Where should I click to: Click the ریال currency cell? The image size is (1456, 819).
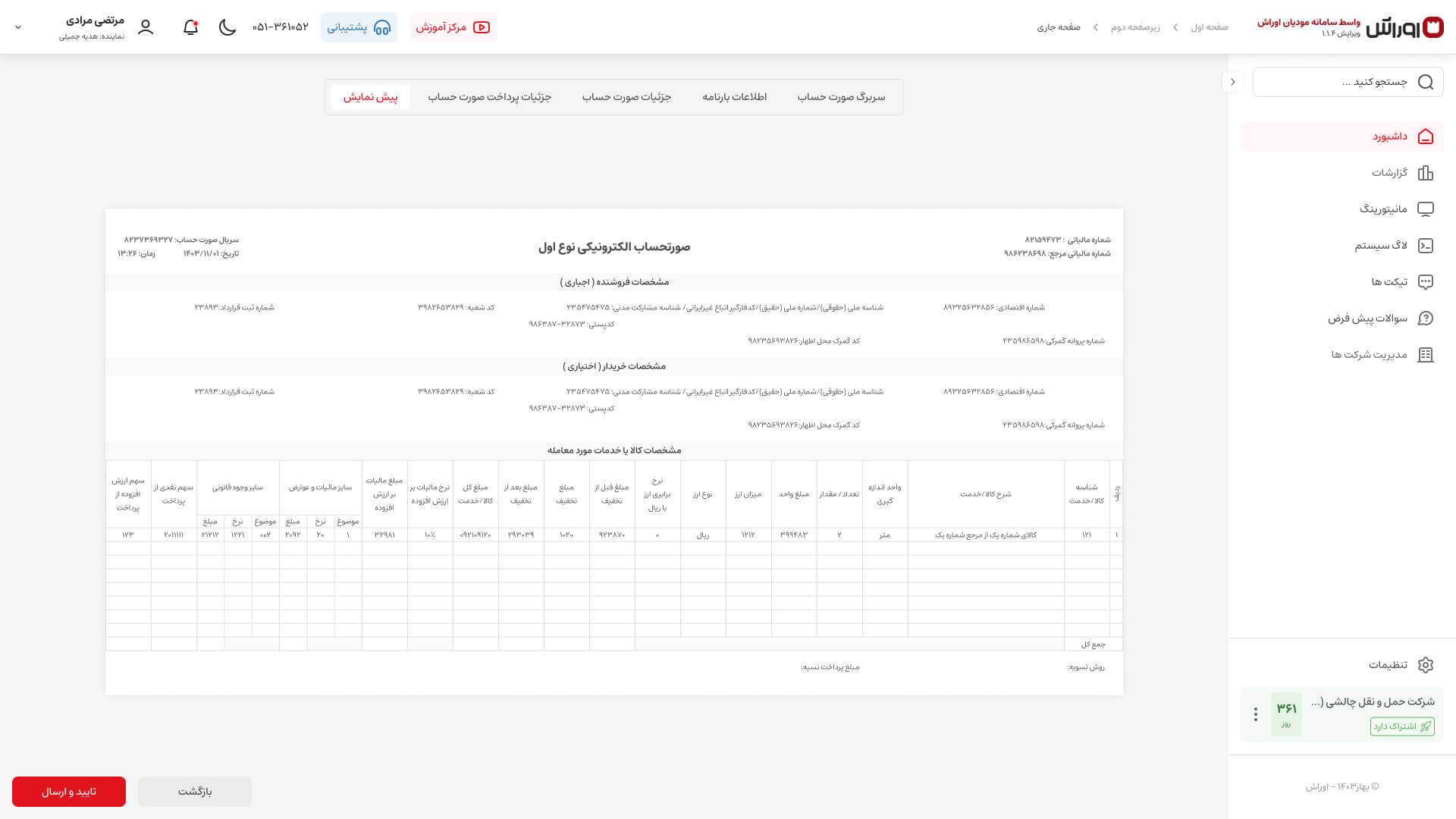(703, 535)
